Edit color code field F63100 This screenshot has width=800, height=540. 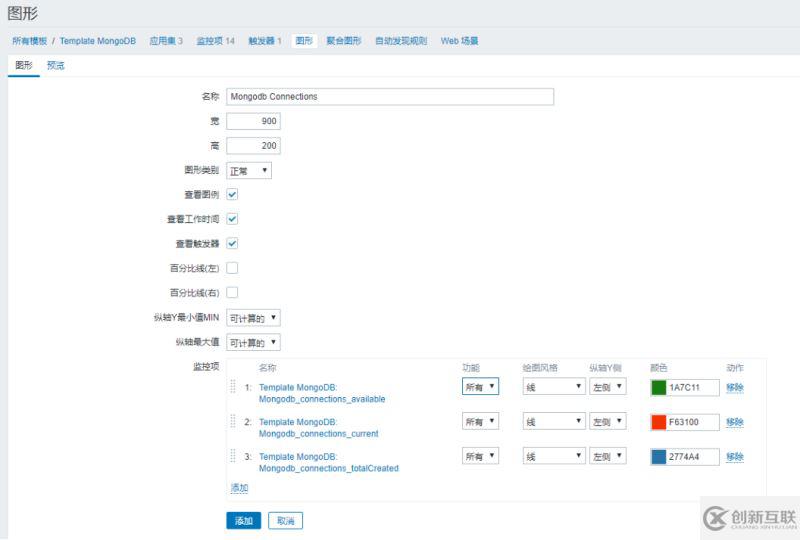tap(693, 422)
